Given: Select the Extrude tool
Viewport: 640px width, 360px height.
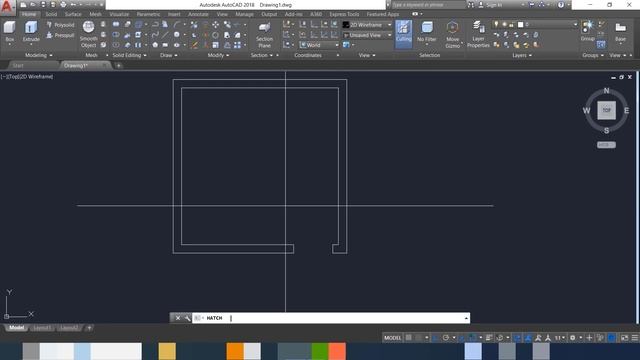Looking at the screenshot, I should point(31,32).
